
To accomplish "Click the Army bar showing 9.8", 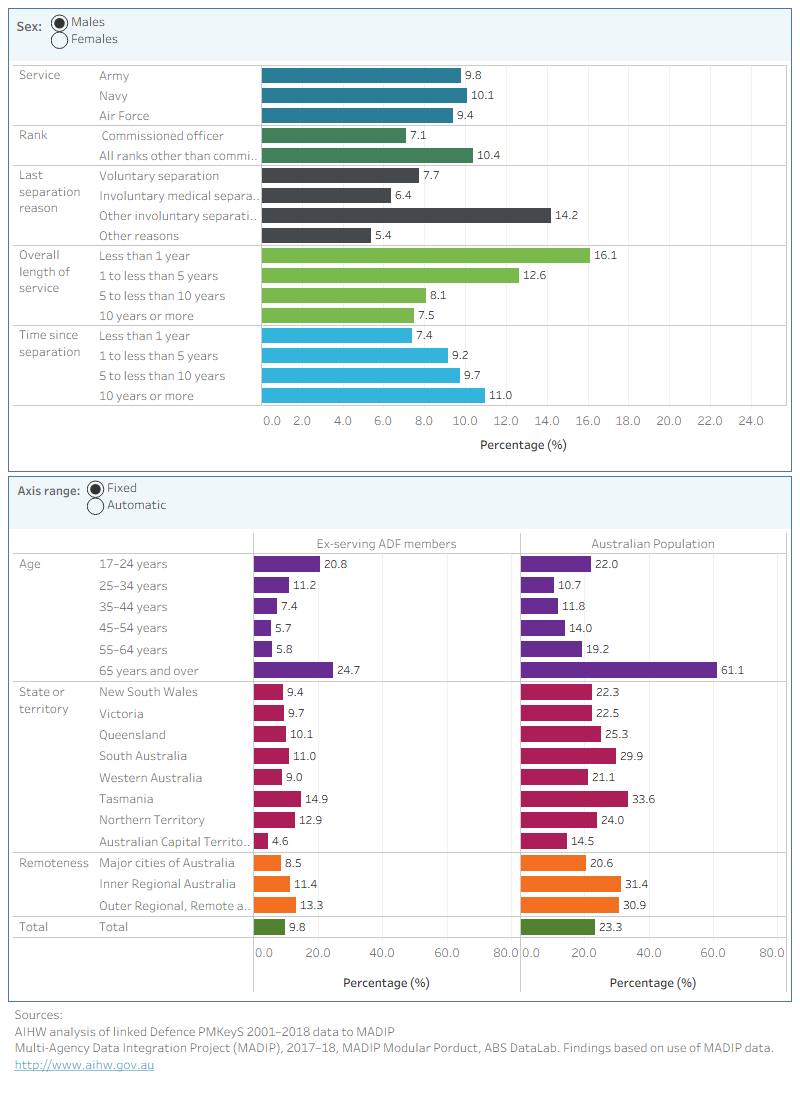I will coord(361,76).
